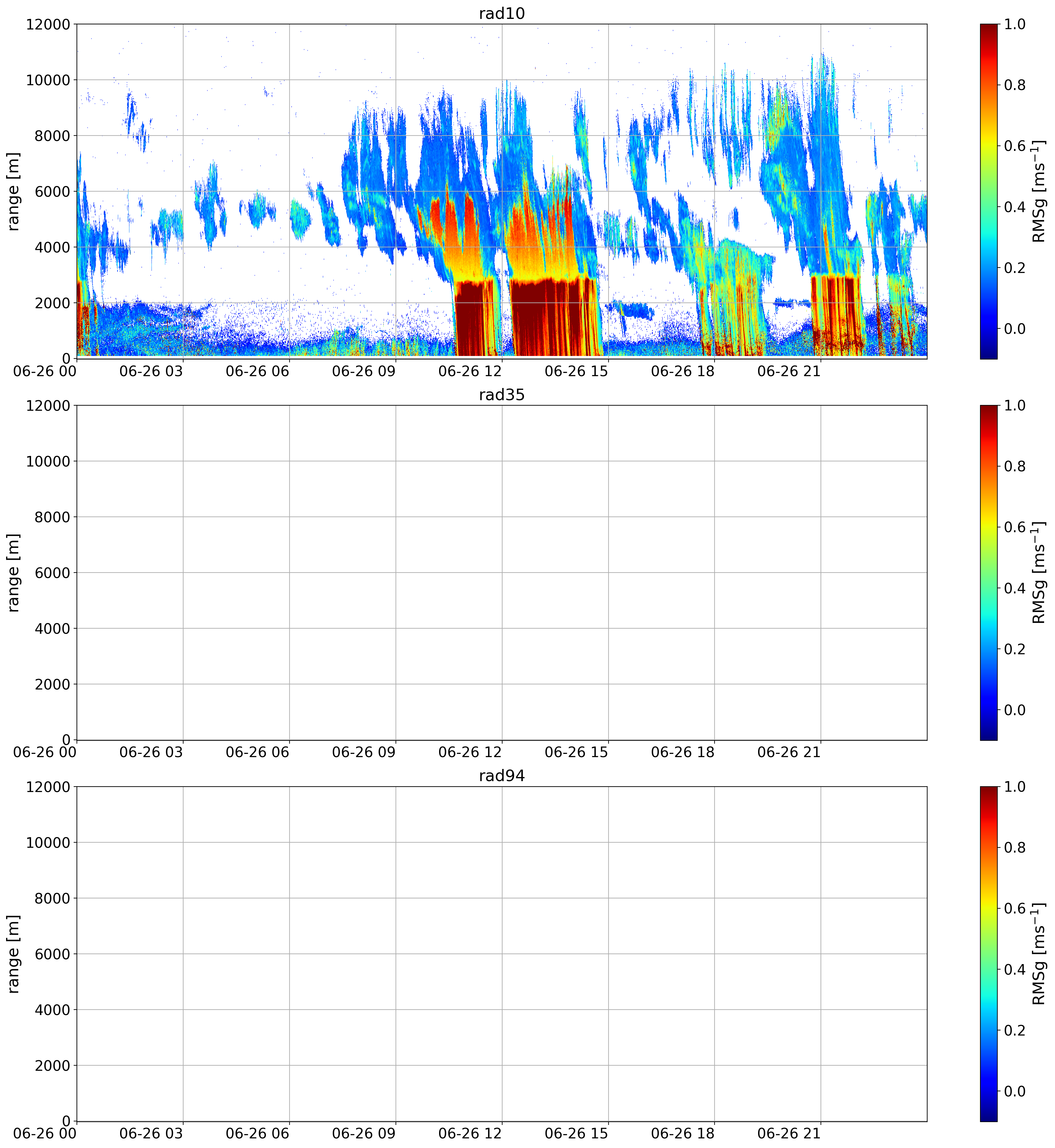Click the rad10 plot title
Viewport: 1055px width, 1148px height.
click(x=501, y=13)
